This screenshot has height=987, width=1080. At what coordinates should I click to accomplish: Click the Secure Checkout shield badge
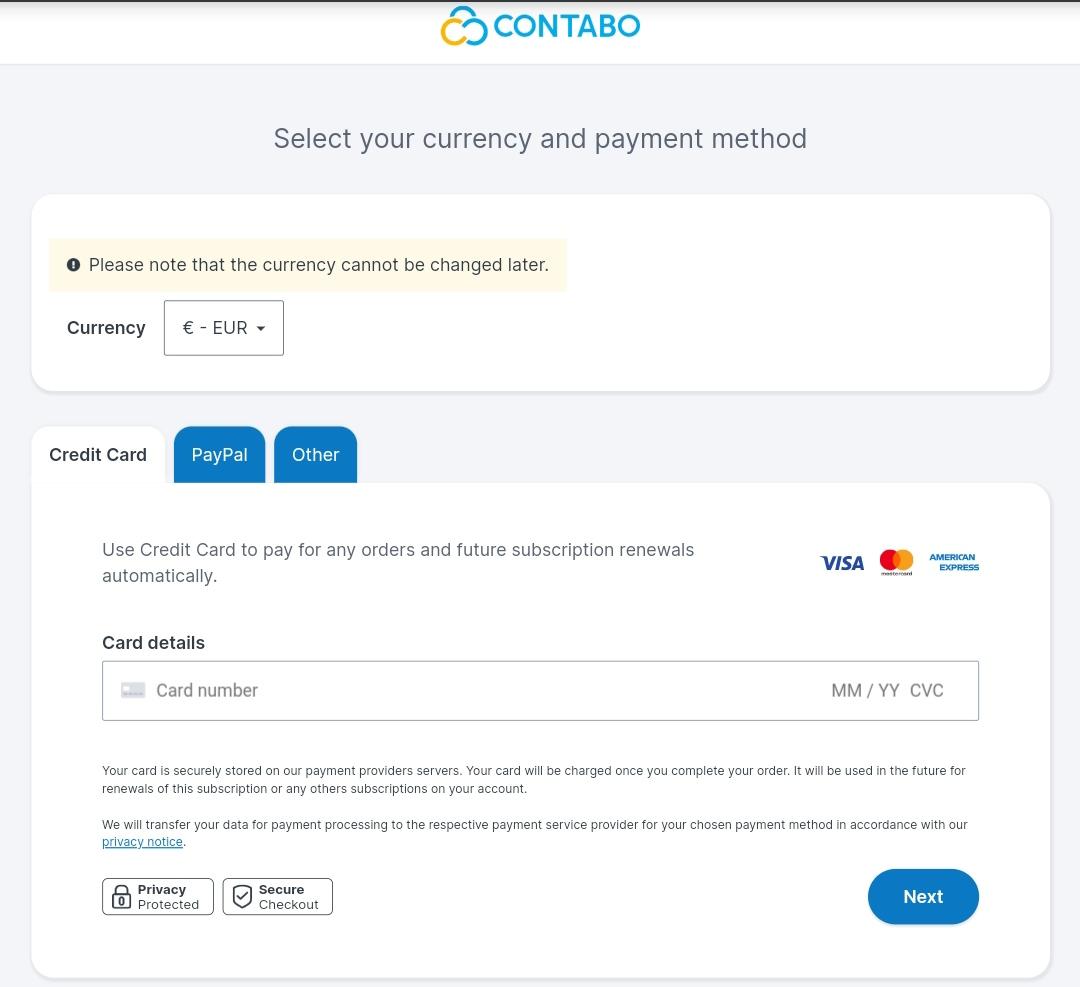point(277,897)
